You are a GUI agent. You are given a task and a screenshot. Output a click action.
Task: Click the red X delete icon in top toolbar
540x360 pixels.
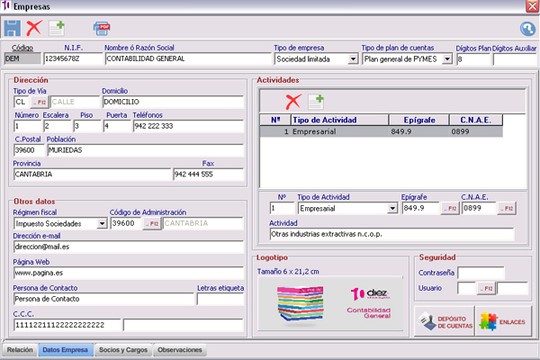pos(34,28)
